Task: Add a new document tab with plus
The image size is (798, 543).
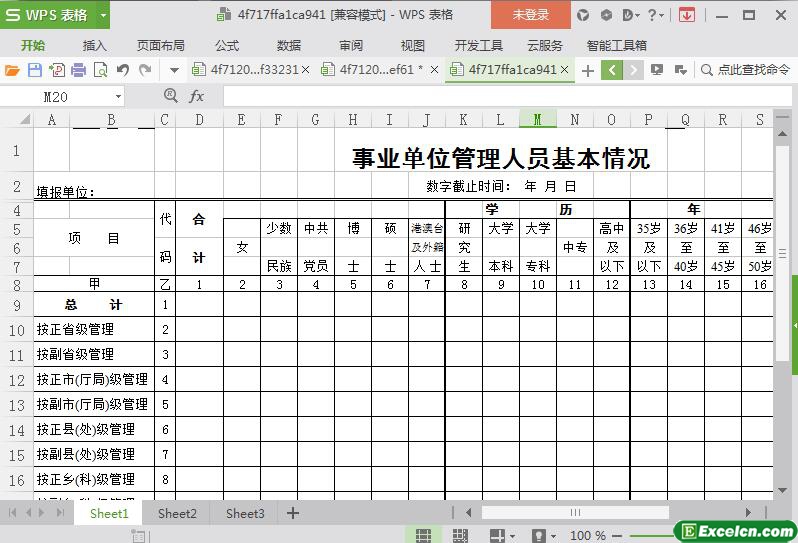Action: click(x=588, y=70)
